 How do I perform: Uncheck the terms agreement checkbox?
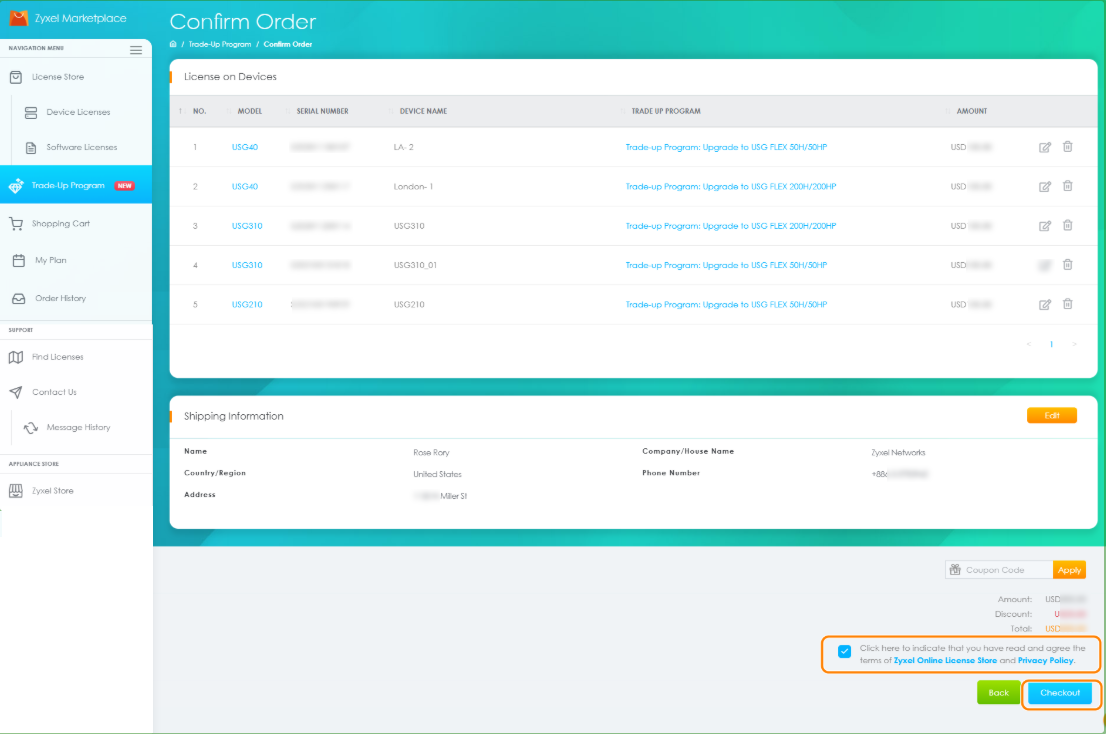coord(844,651)
